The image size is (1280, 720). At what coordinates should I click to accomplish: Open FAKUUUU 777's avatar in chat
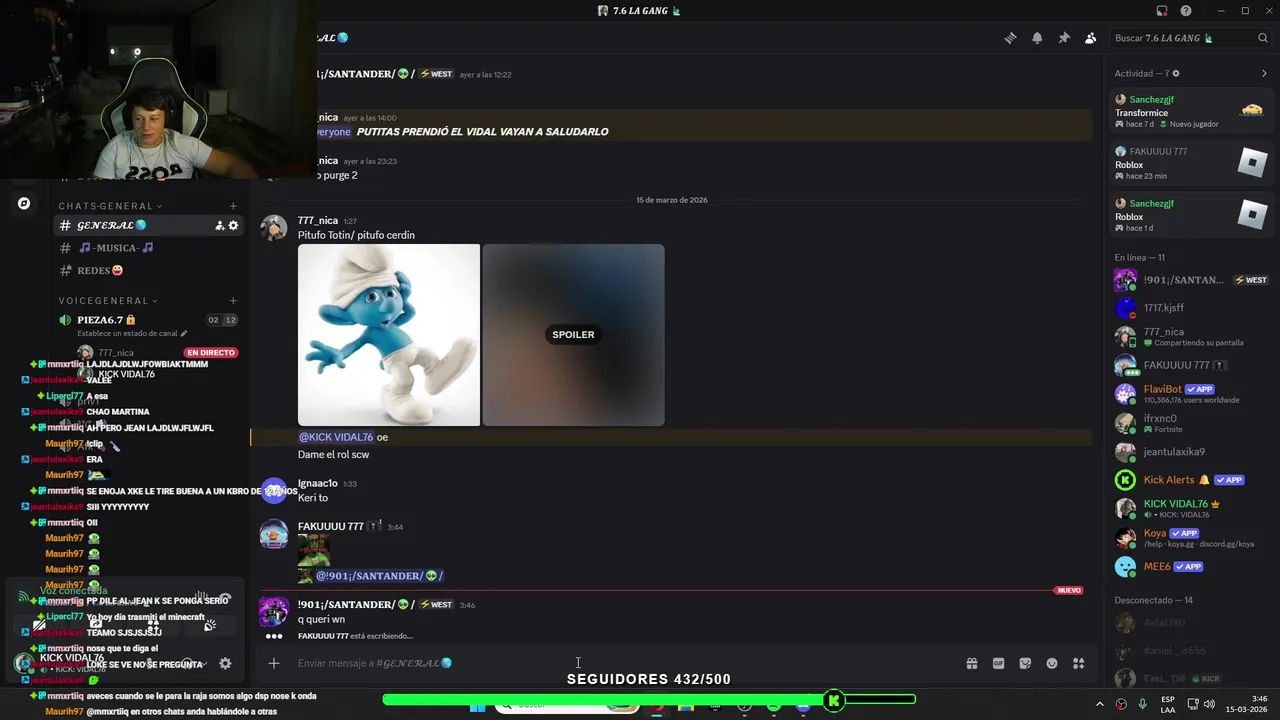274,535
